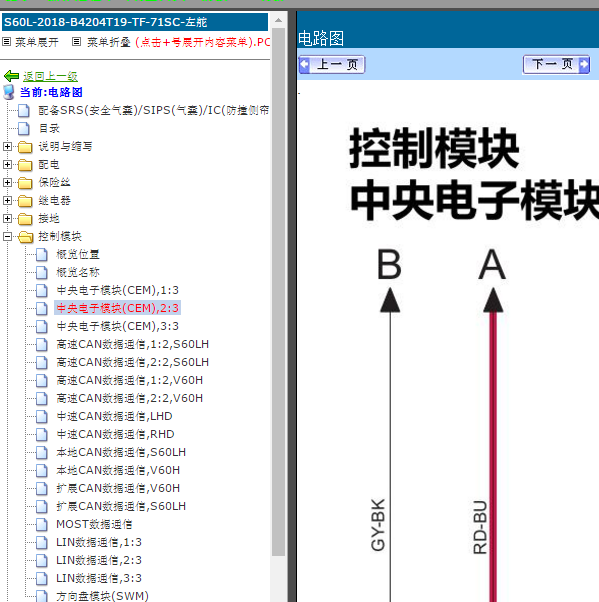The width and height of the screenshot is (599, 602).
Task: Click the GY-BK wire label
Action: pos(378,525)
